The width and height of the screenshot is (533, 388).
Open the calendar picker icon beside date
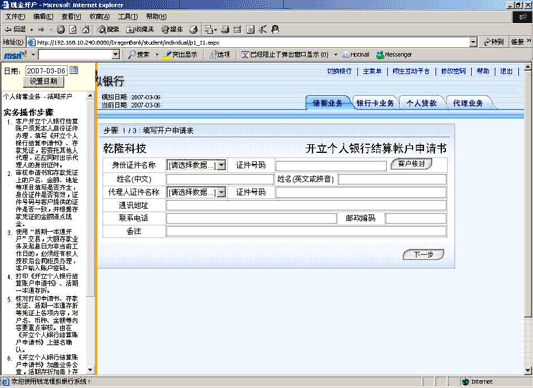click(x=74, y=70)
